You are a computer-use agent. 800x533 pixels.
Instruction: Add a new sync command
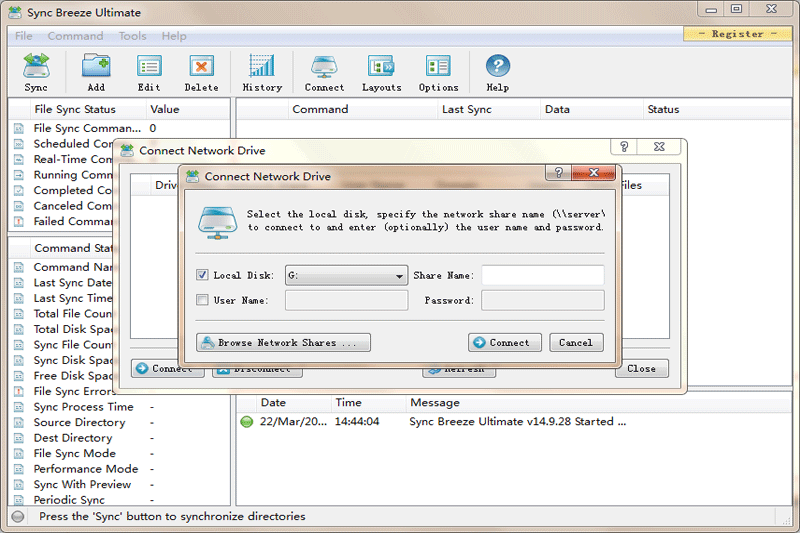pyautogui.click(x=96, y=72)
